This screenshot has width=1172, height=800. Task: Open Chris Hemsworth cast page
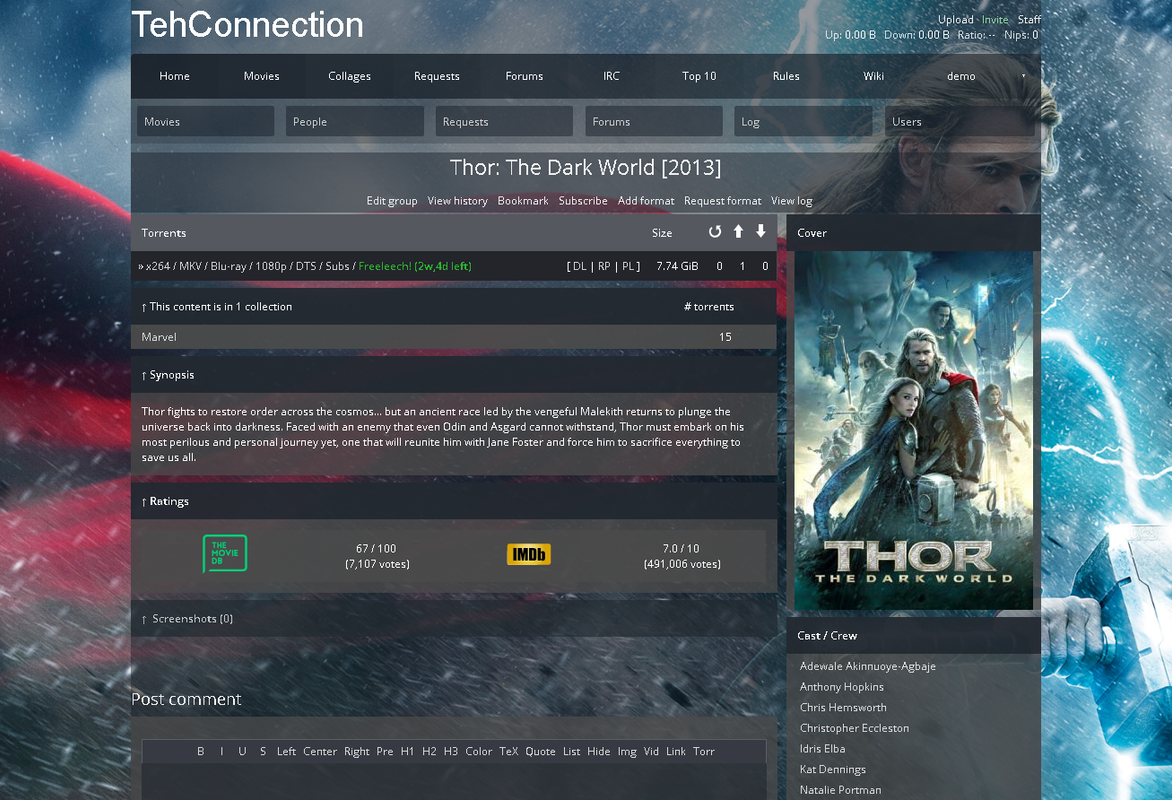(843, 707)
